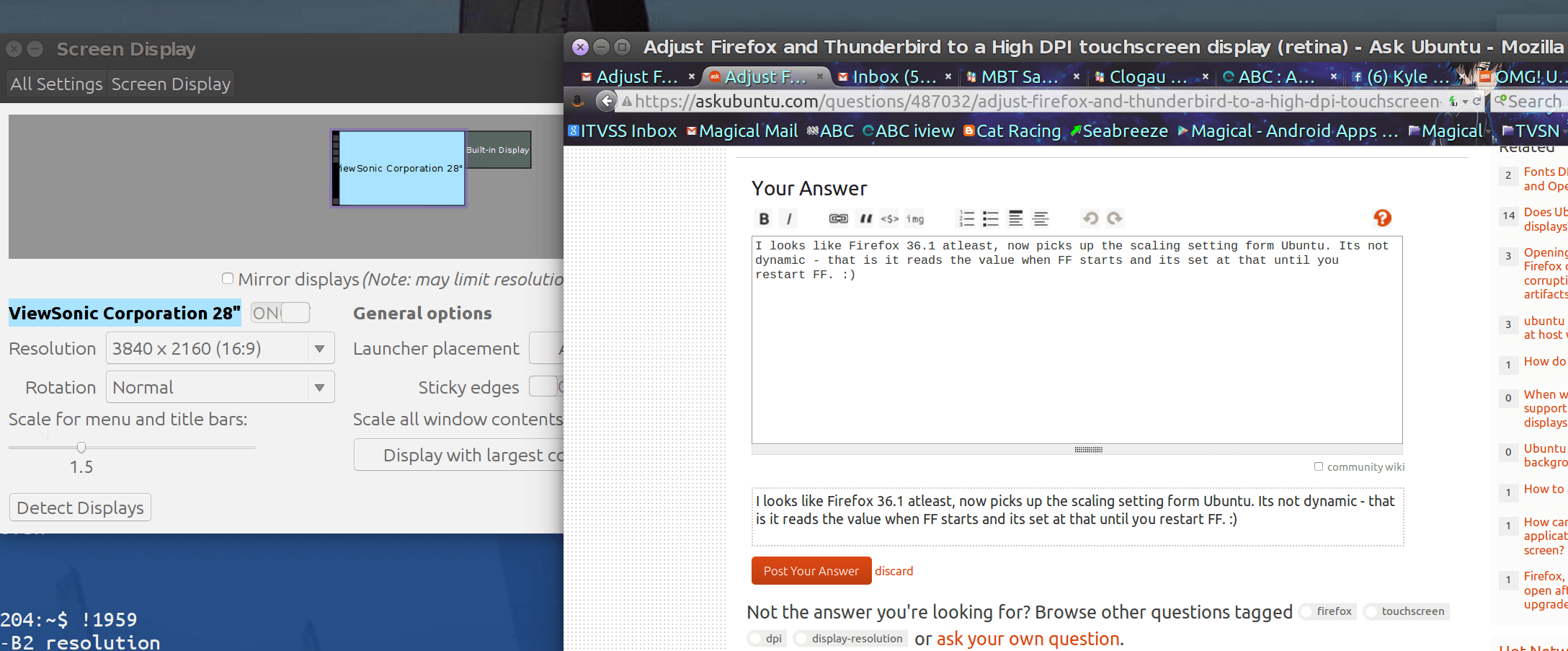Go back with Firefox back arrow
The height and width of the screenshot is (651, 1568).
pyautogui.click(x=607, y=101)
